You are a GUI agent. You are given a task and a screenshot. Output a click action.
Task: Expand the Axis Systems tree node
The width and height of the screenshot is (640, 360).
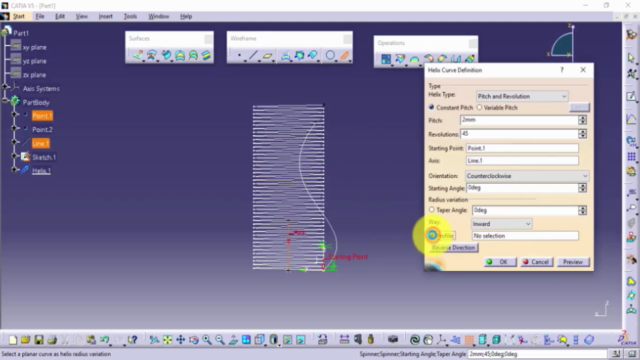click(5, 87)
